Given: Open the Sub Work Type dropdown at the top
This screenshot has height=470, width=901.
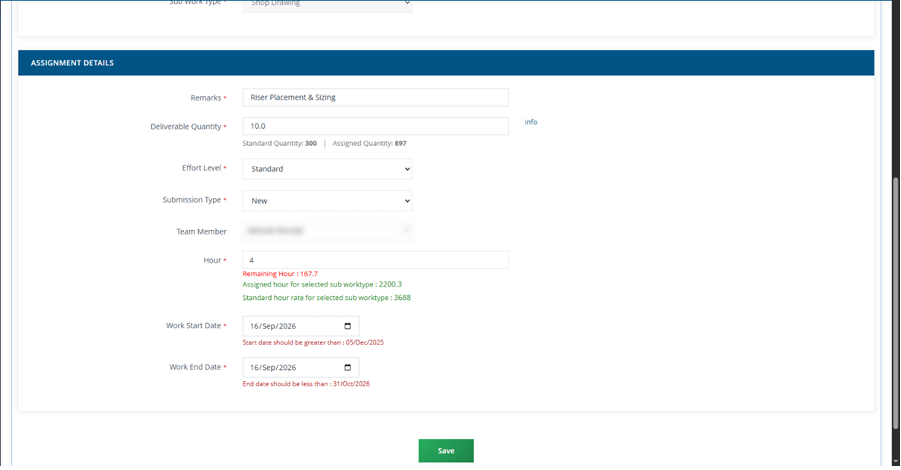Looking at the screenshot, I should tap(327, 5).
